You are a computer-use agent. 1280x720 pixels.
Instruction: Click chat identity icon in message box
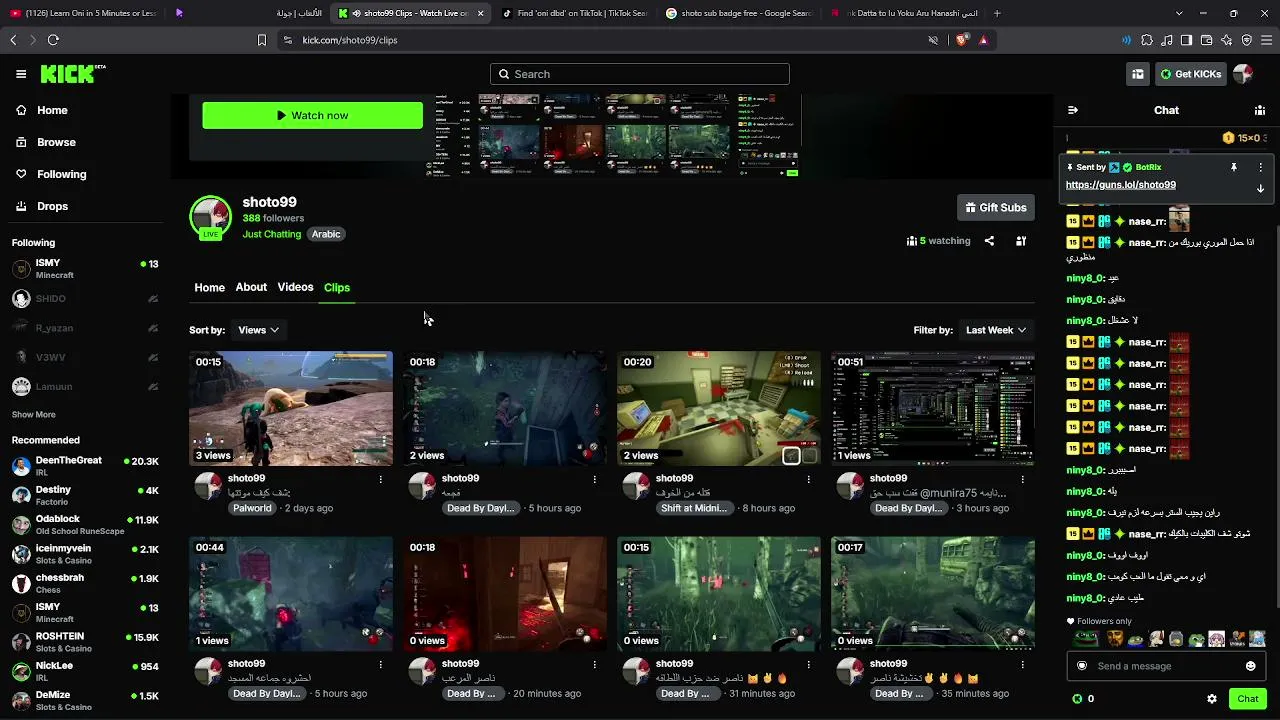coord(1082,666)
